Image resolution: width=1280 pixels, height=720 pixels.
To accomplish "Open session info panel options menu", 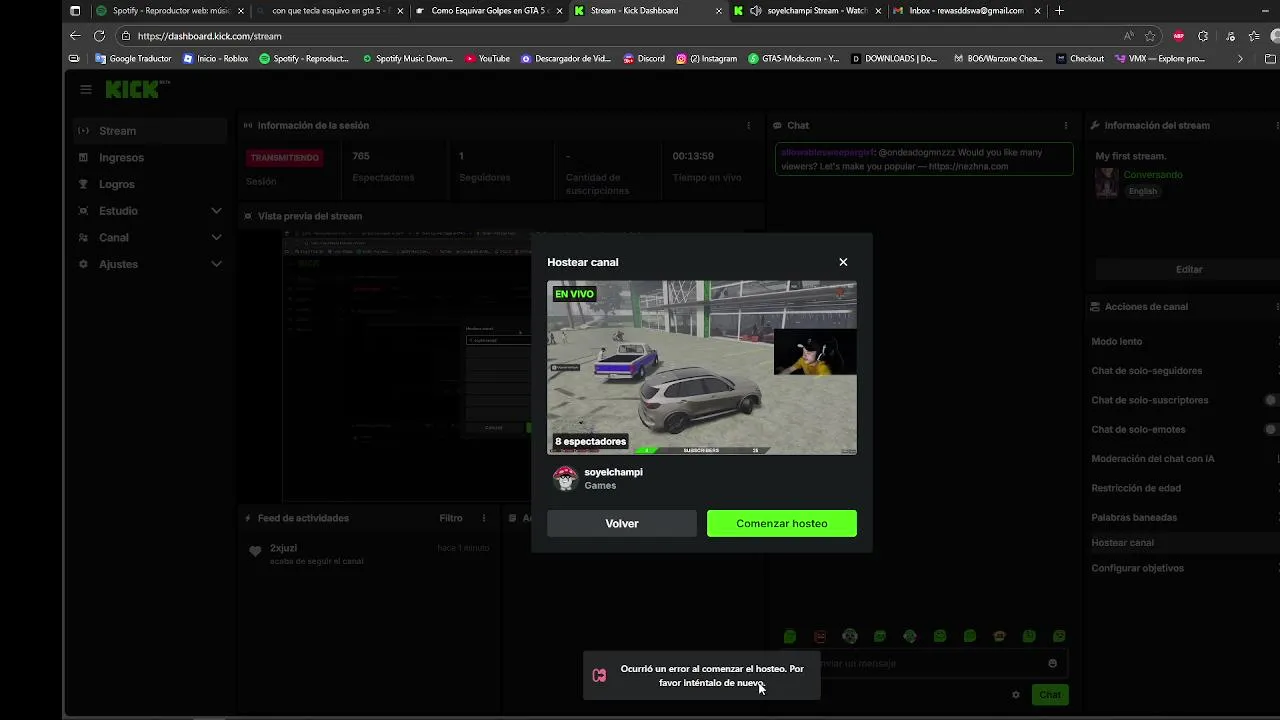I will [x=748, y=126].
